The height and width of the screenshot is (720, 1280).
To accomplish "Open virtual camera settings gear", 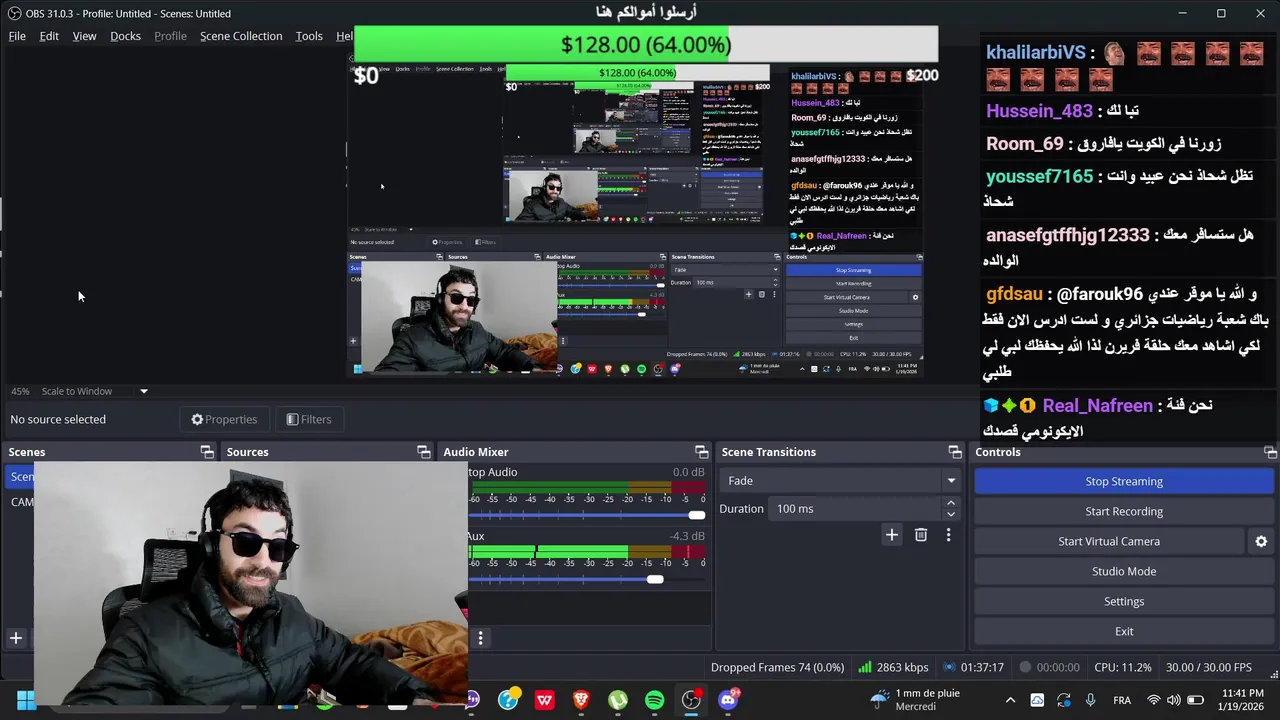I will coord(1261,541).
